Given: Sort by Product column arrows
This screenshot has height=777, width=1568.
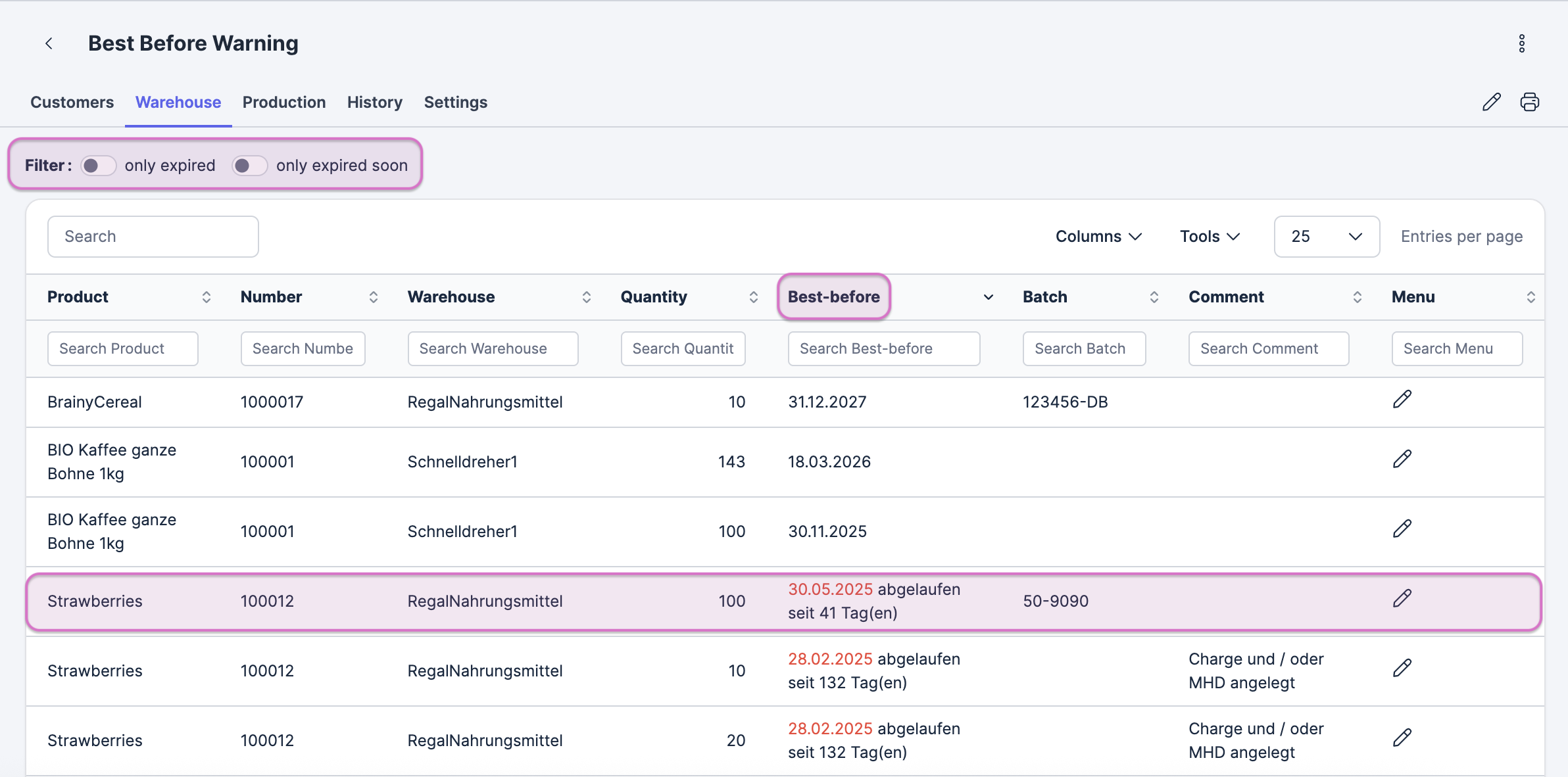Looking at the screenshot, I should (206, 297).
